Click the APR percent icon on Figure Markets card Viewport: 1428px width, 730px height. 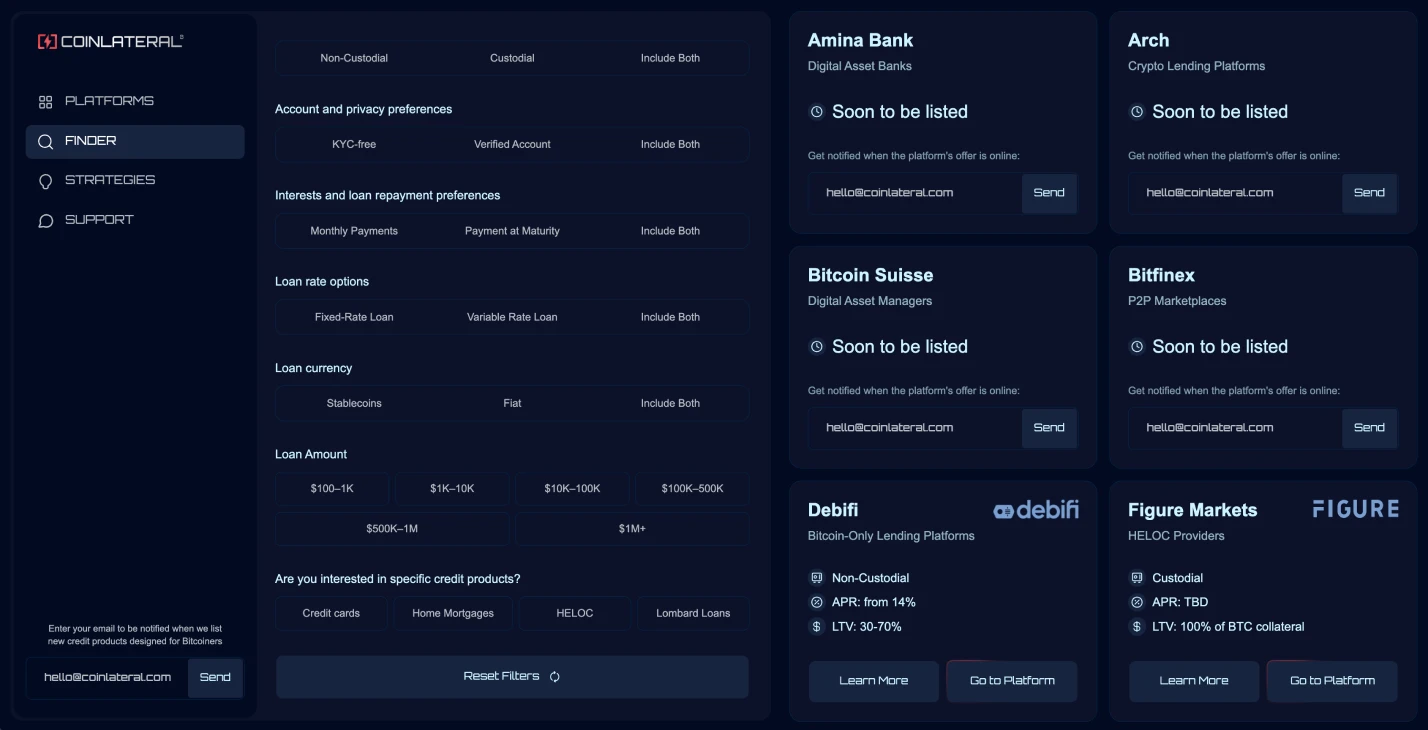1136,602
